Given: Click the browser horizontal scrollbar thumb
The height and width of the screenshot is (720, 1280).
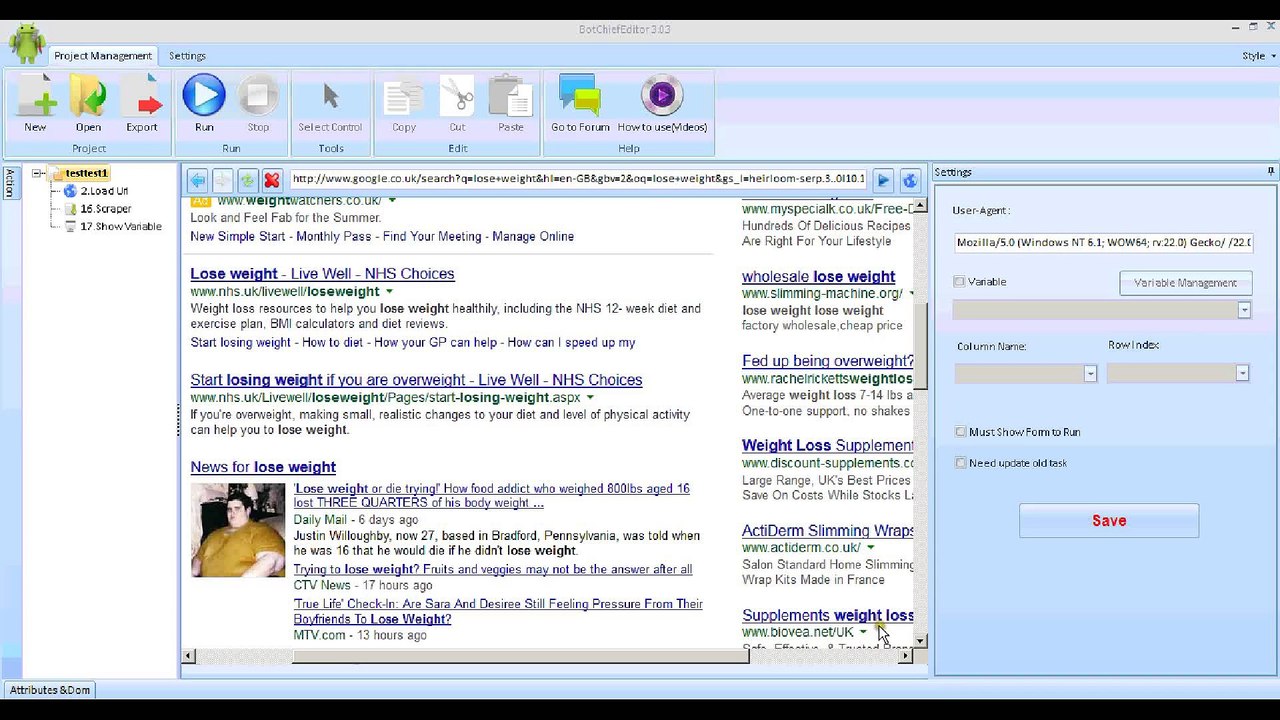Looking at the screenshot, I should [520, 656].
